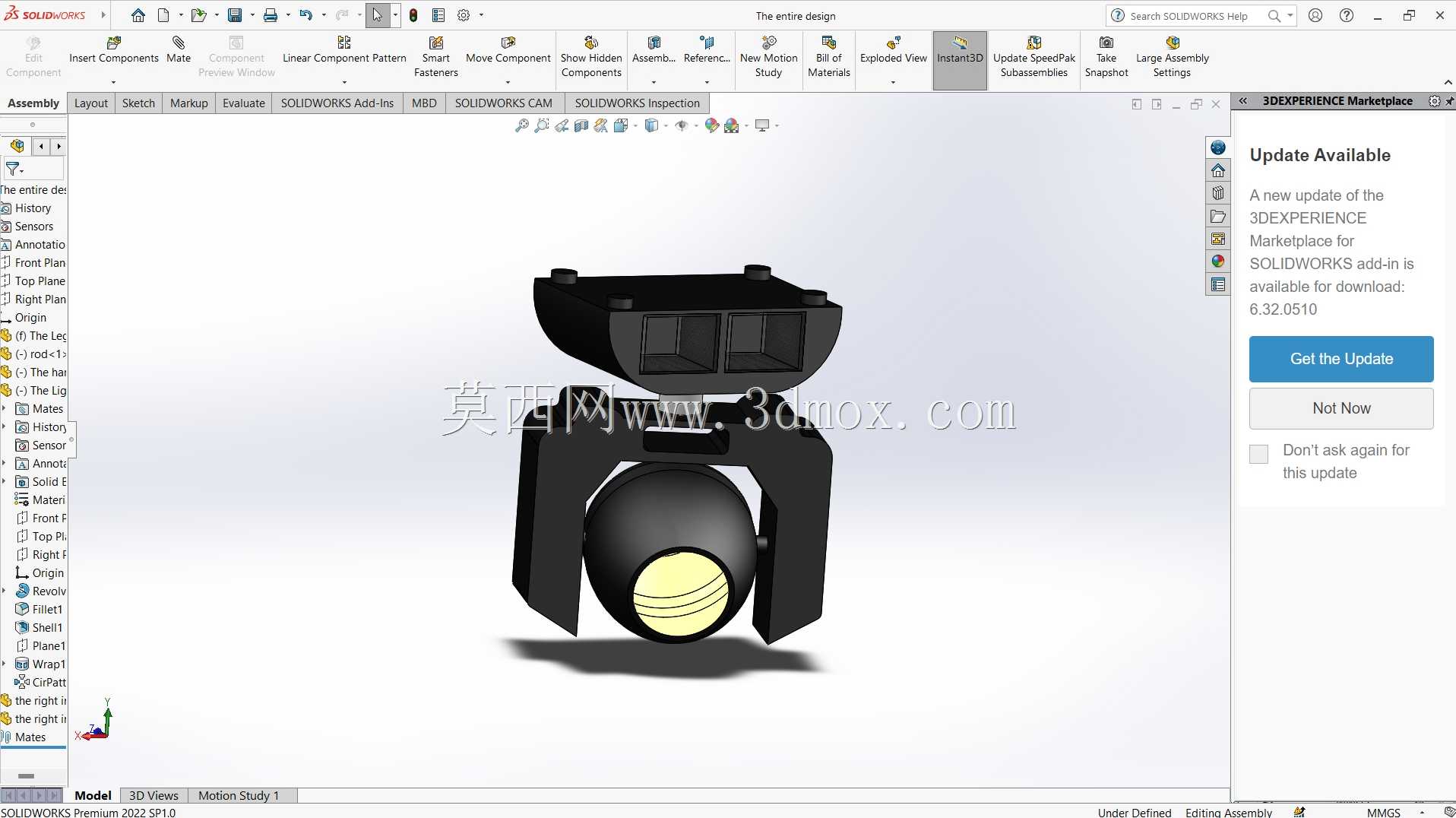Activate Section View icon

pos(581,125)
